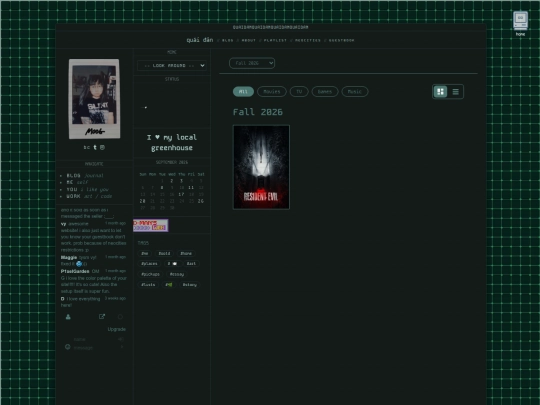Open the Blog link in top nav
Image resolution: width=540 pixels, height=405 pixels.
pos(227,40)
